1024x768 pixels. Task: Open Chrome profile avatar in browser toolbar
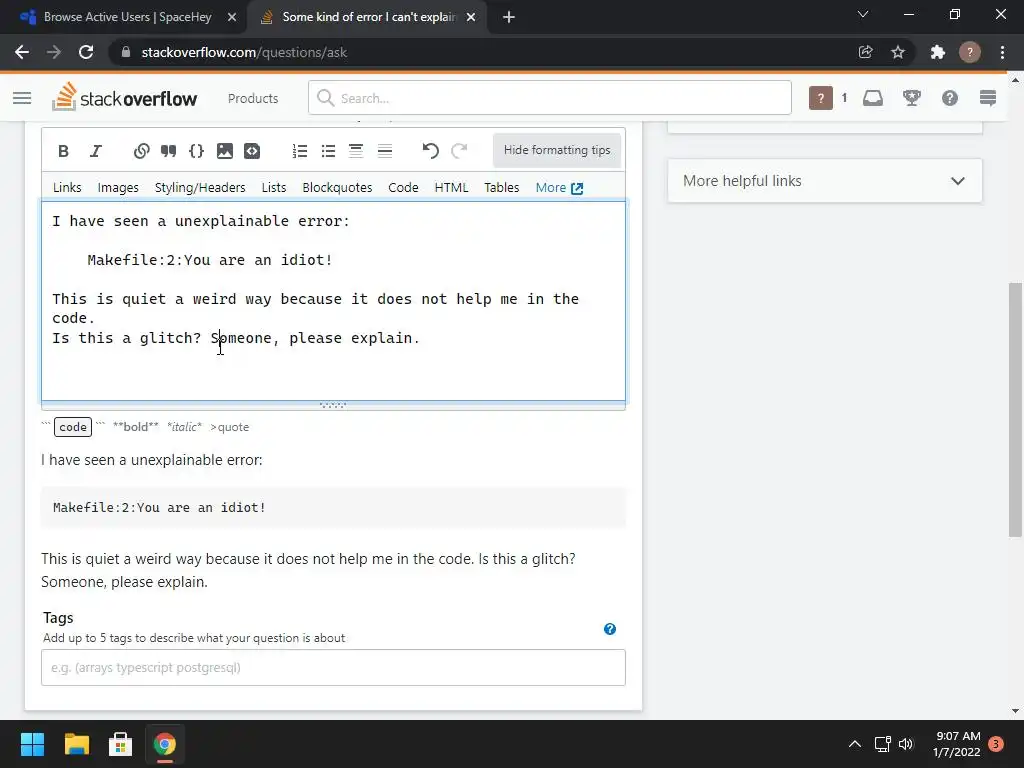(970, 52)
